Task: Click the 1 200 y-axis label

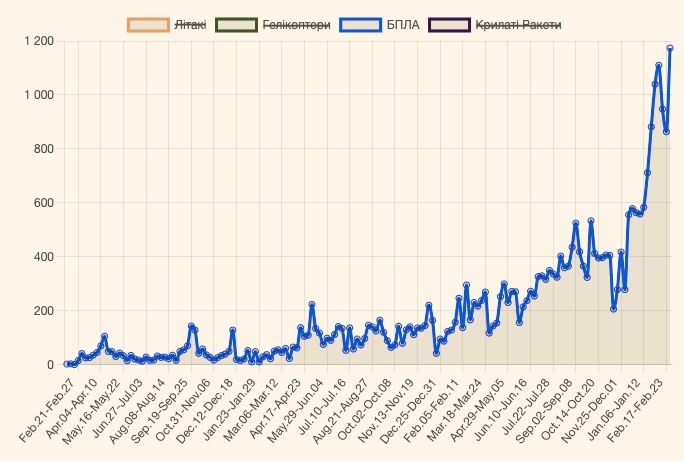Action: click(x=38, y=41)
